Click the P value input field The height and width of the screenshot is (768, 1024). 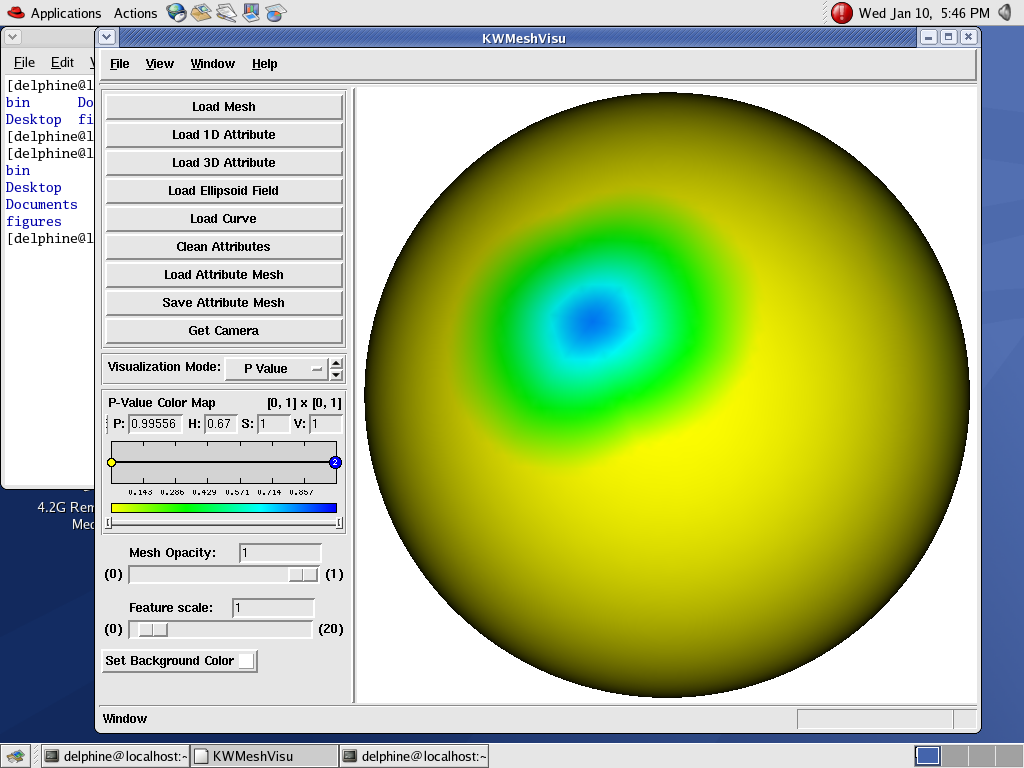156,424
